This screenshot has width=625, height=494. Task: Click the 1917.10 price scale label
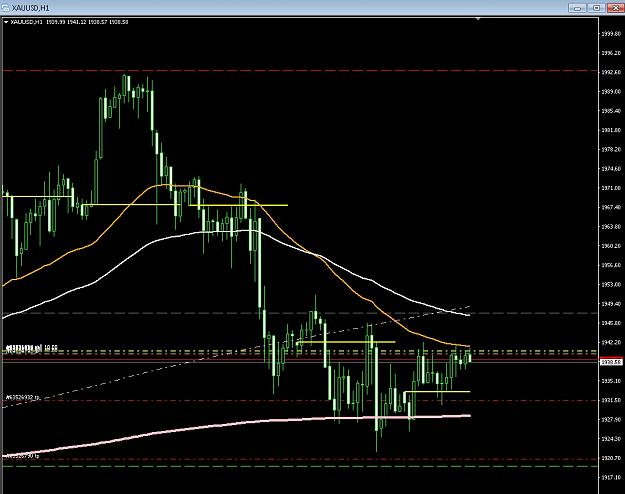611,477
